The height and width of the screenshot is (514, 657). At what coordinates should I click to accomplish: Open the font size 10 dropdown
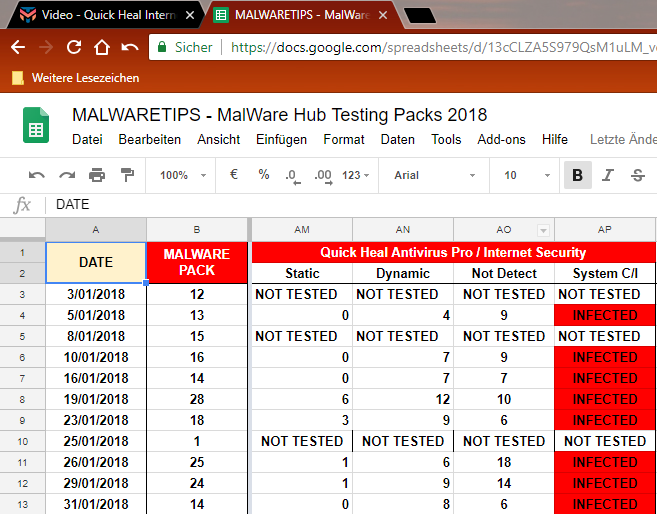(x=527, y=175)
